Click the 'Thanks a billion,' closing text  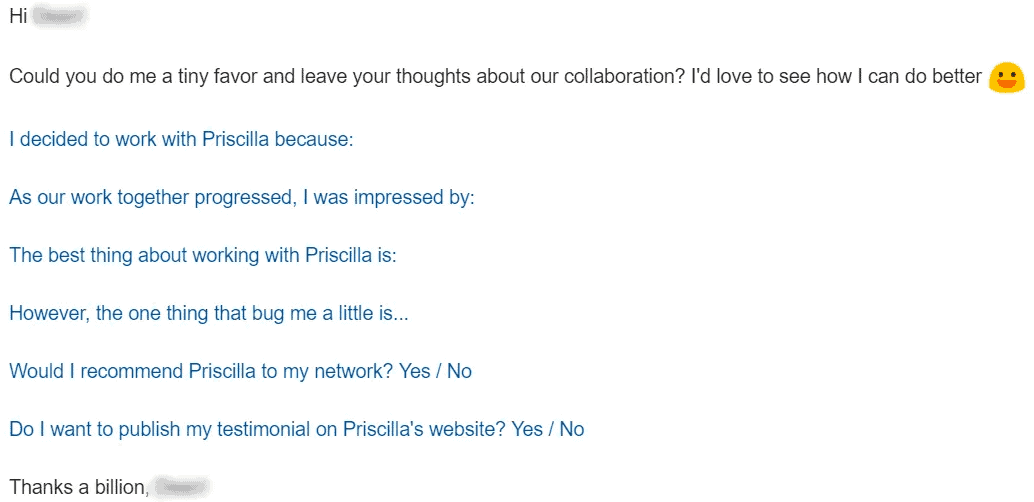pos(79,487)
